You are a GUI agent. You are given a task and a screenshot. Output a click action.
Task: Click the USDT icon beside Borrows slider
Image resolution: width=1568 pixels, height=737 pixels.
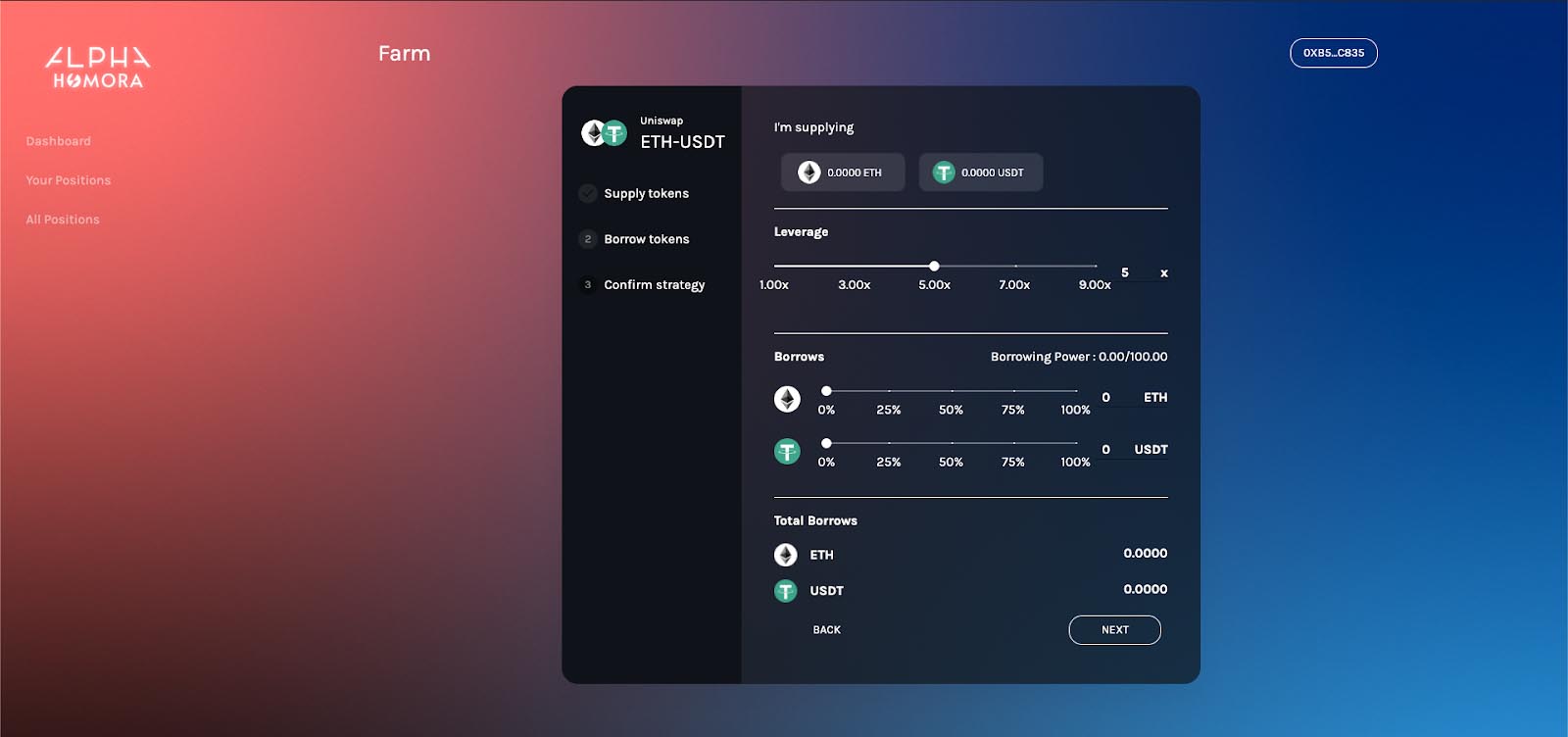(787, 451)
